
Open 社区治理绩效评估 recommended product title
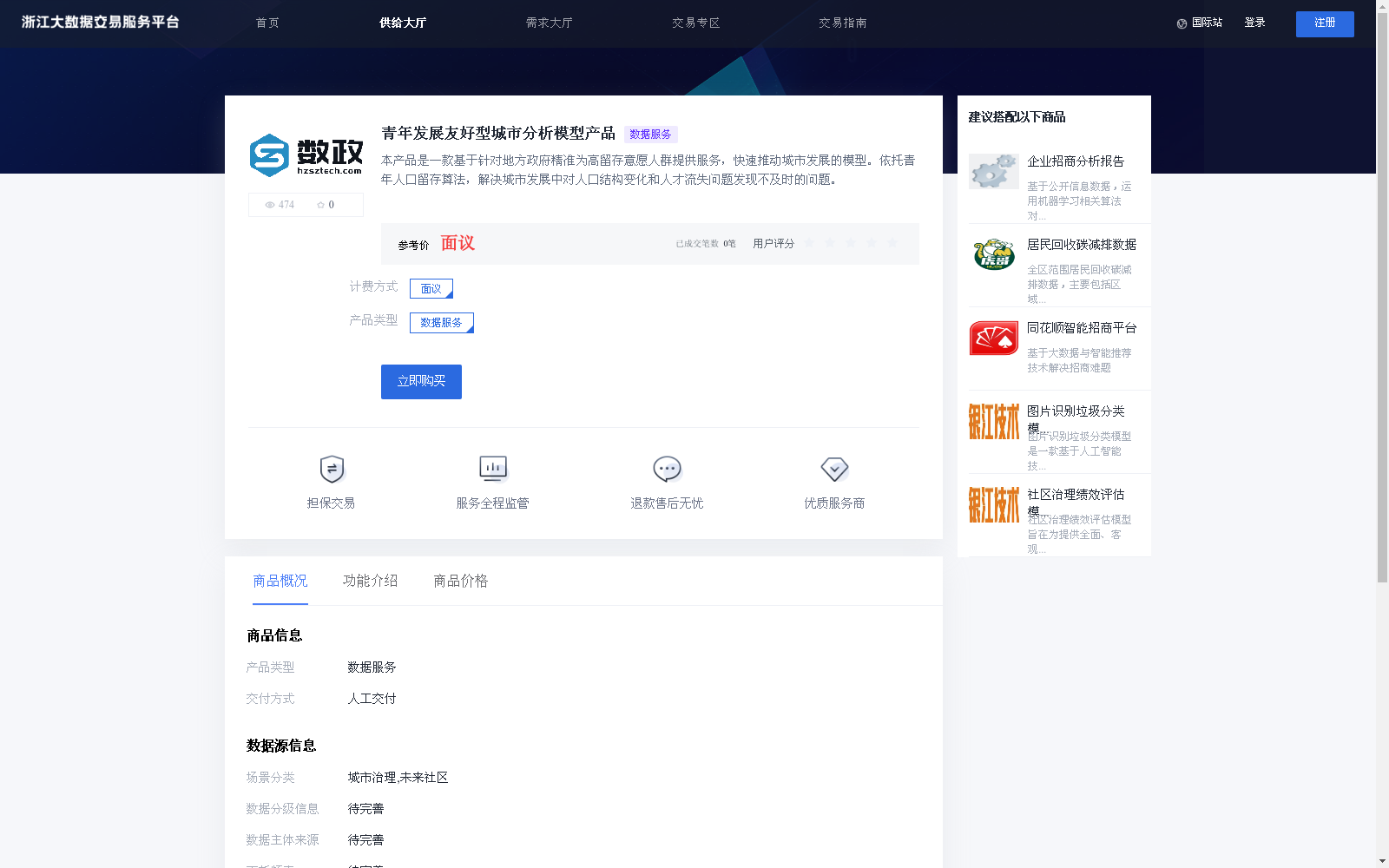1076,495
